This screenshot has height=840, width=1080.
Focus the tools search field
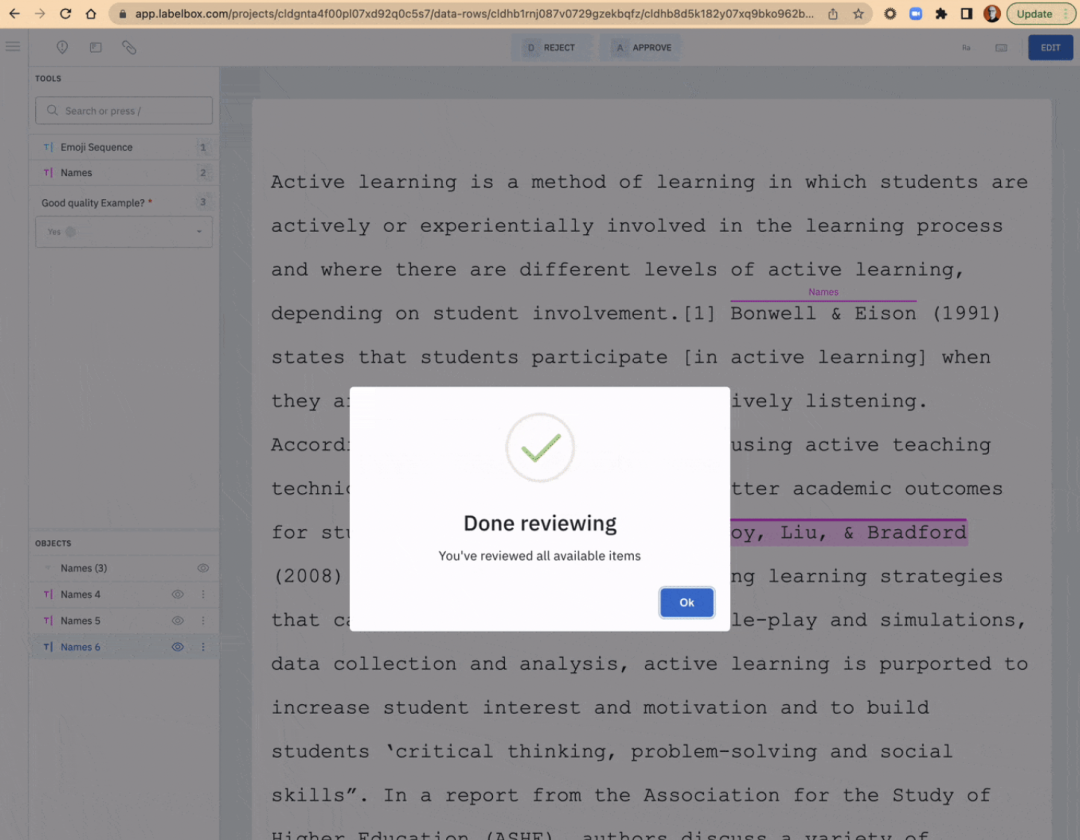point(124,111)
